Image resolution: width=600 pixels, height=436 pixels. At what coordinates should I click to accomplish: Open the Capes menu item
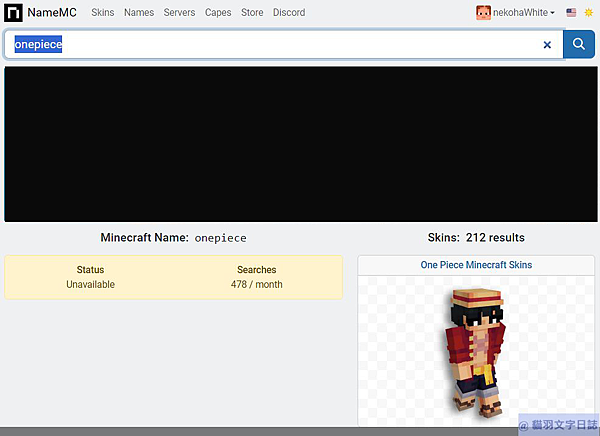tap(218, 13)
